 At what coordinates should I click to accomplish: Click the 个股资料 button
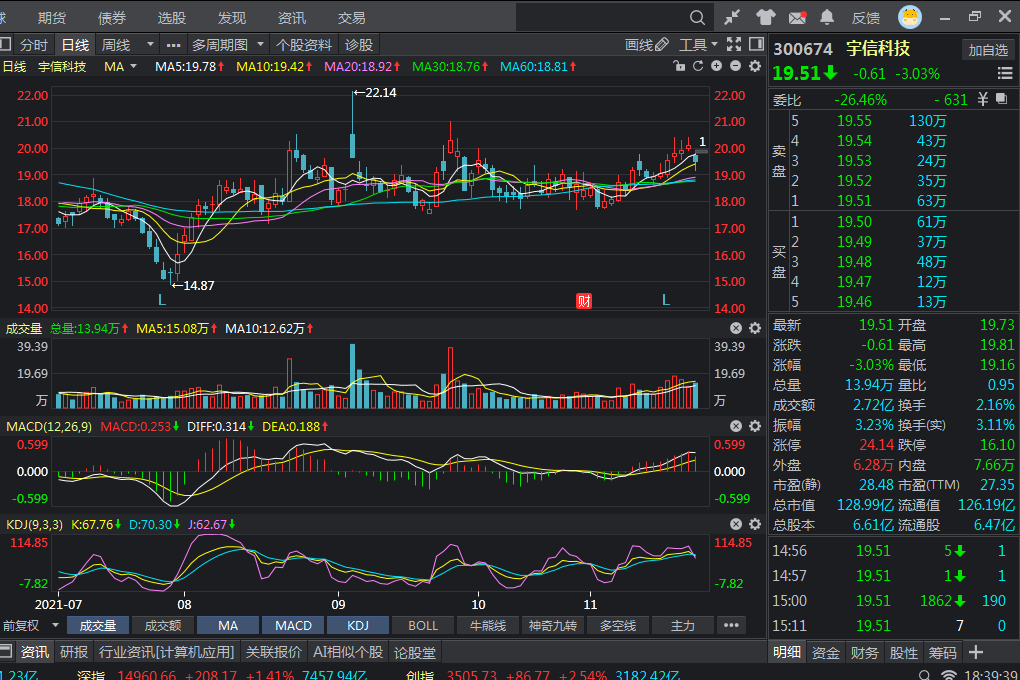click(303, 45)
